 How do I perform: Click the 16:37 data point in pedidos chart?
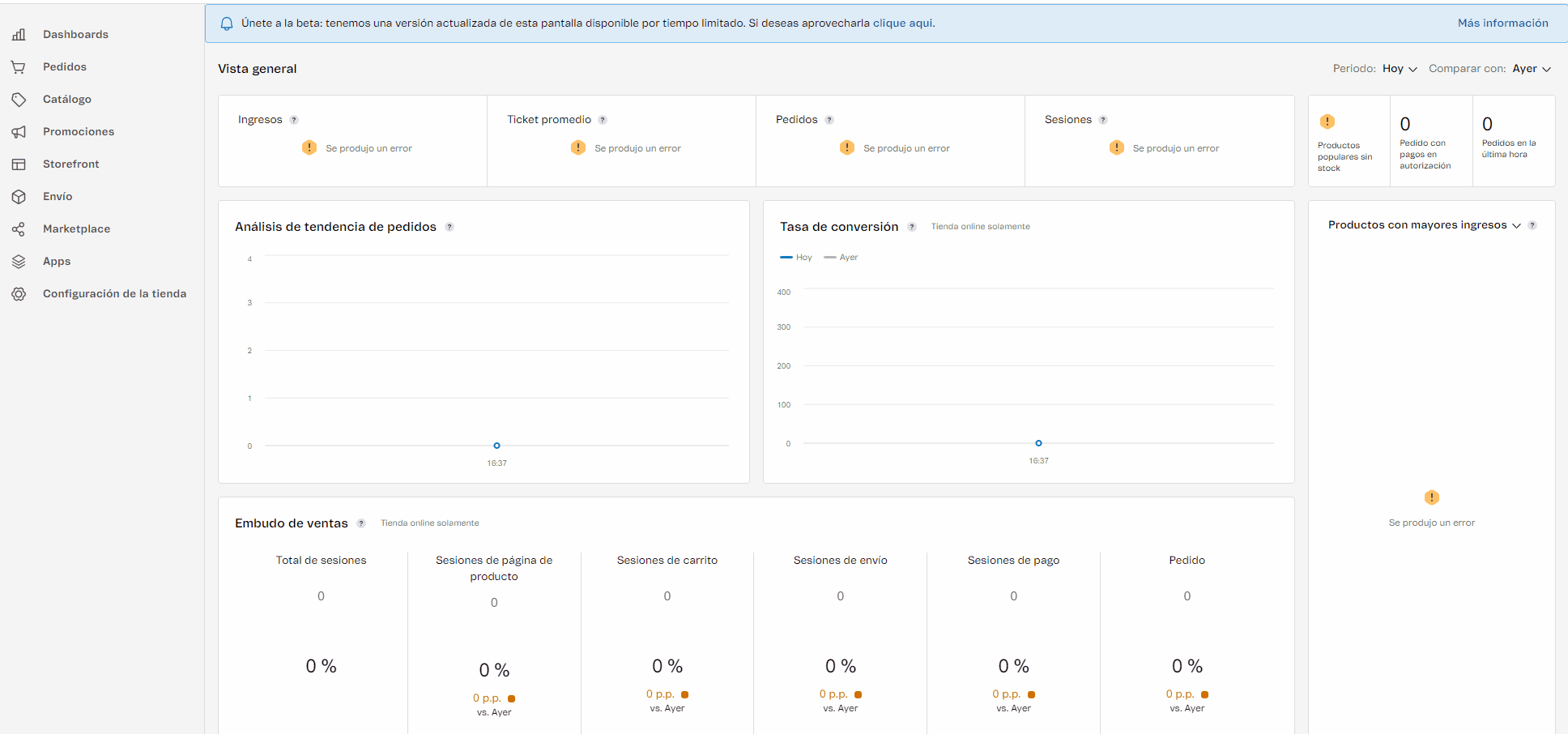click(x=496, y=446)
